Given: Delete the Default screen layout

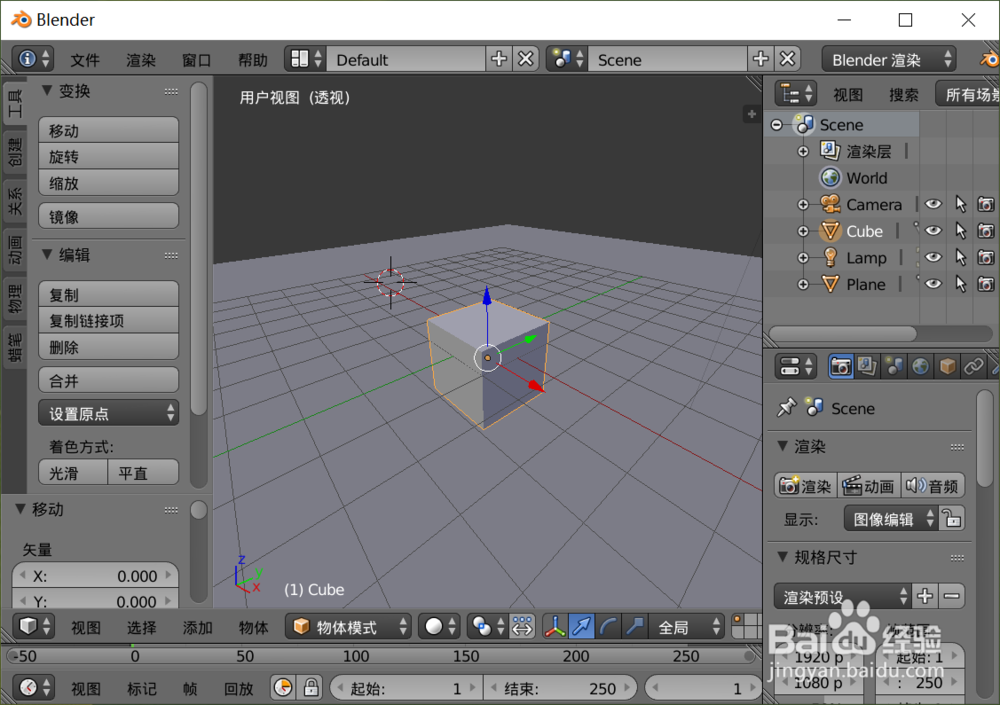Looking at the screenshot, I should (x=526, y=59).
